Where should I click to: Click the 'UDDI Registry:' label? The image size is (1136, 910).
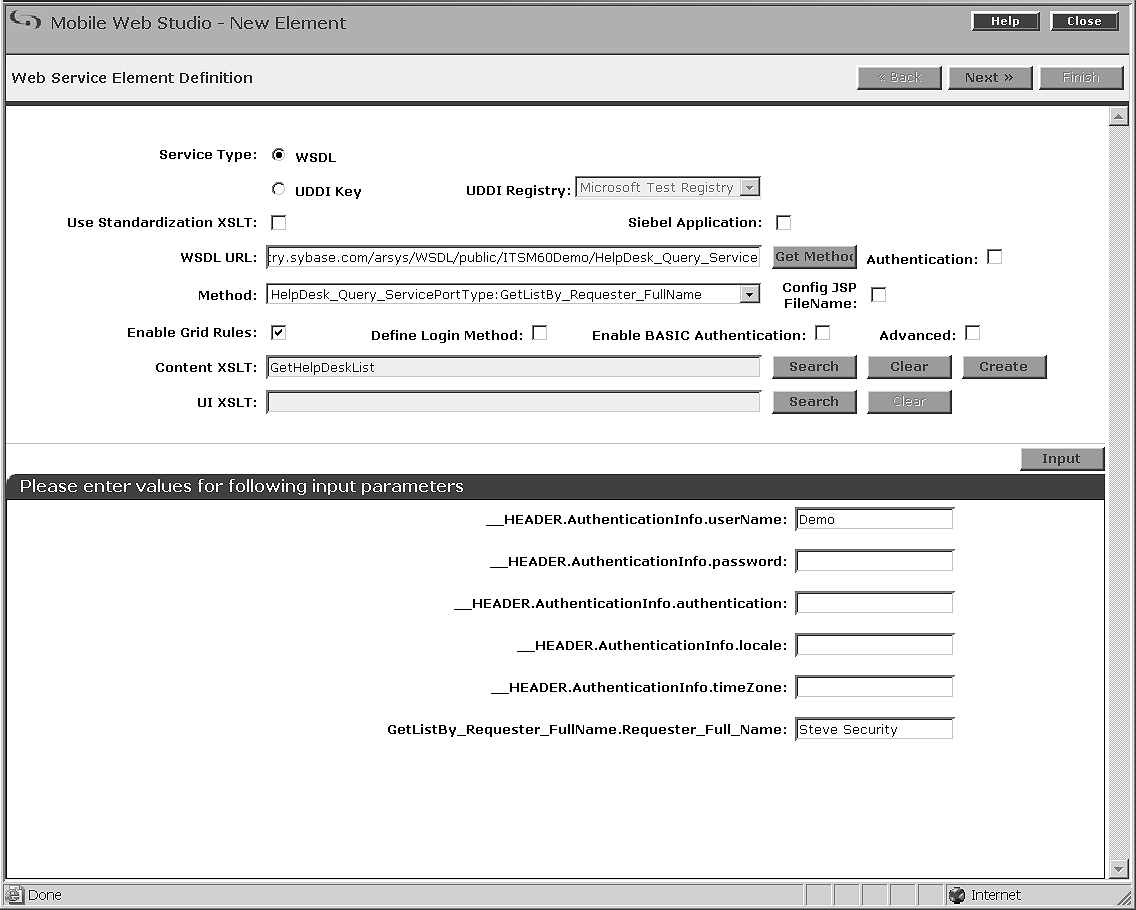coord(518,191)
